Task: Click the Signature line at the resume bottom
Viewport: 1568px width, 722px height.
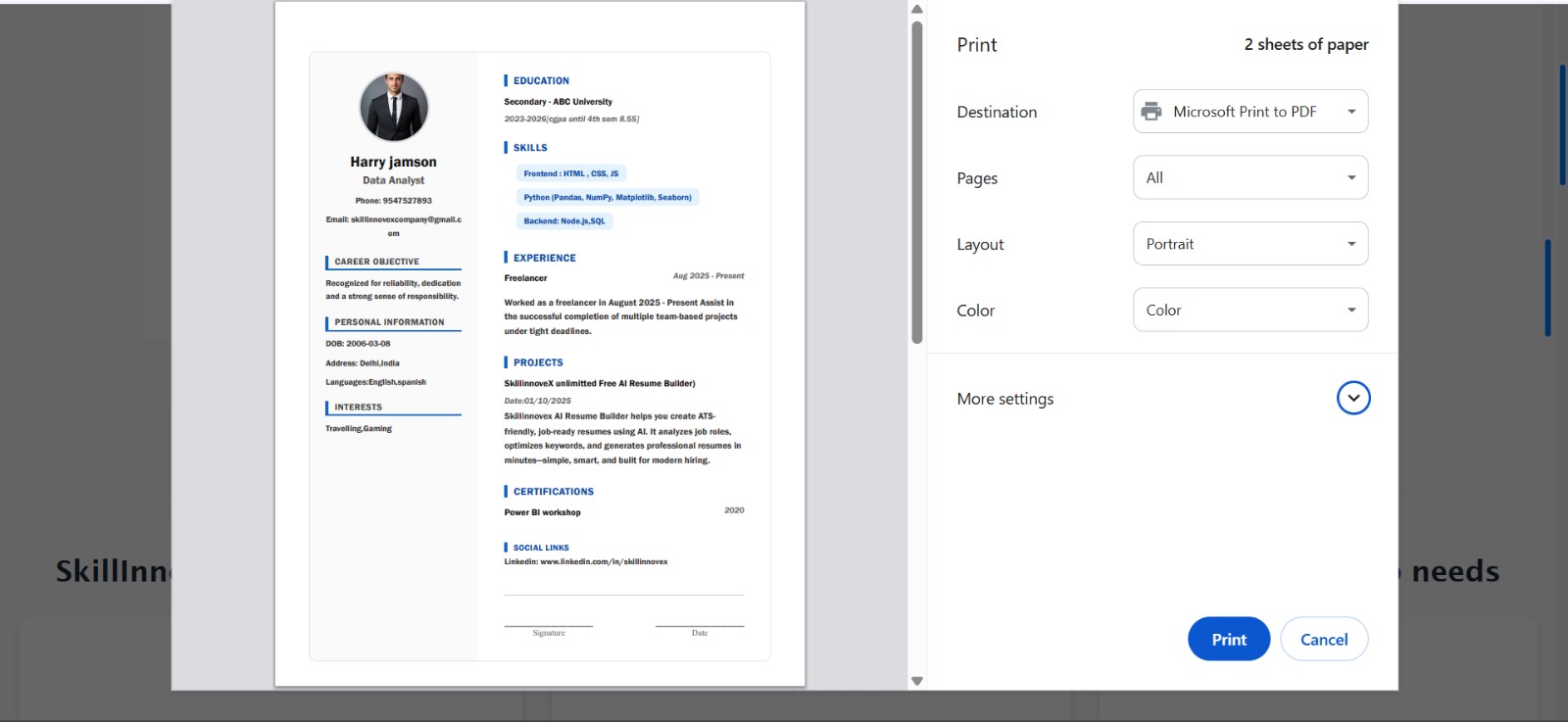Action: [549, 628]
